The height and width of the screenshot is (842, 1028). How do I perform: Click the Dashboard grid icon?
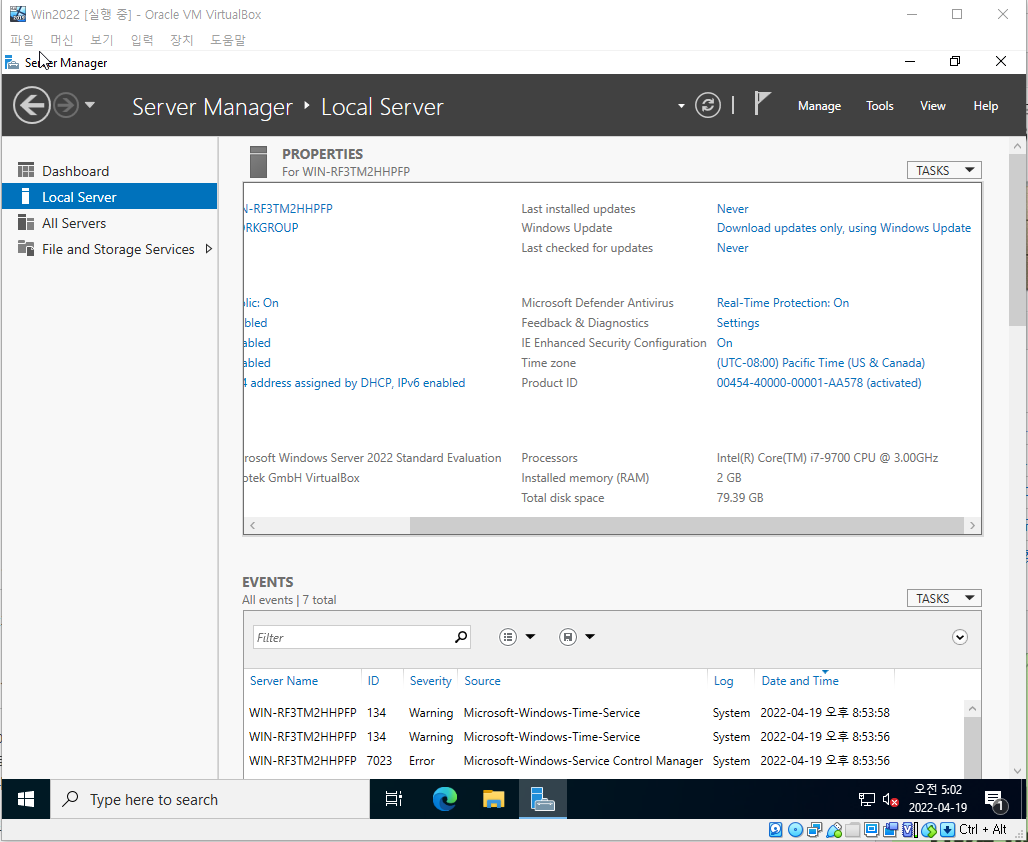(x=26, y=170)
